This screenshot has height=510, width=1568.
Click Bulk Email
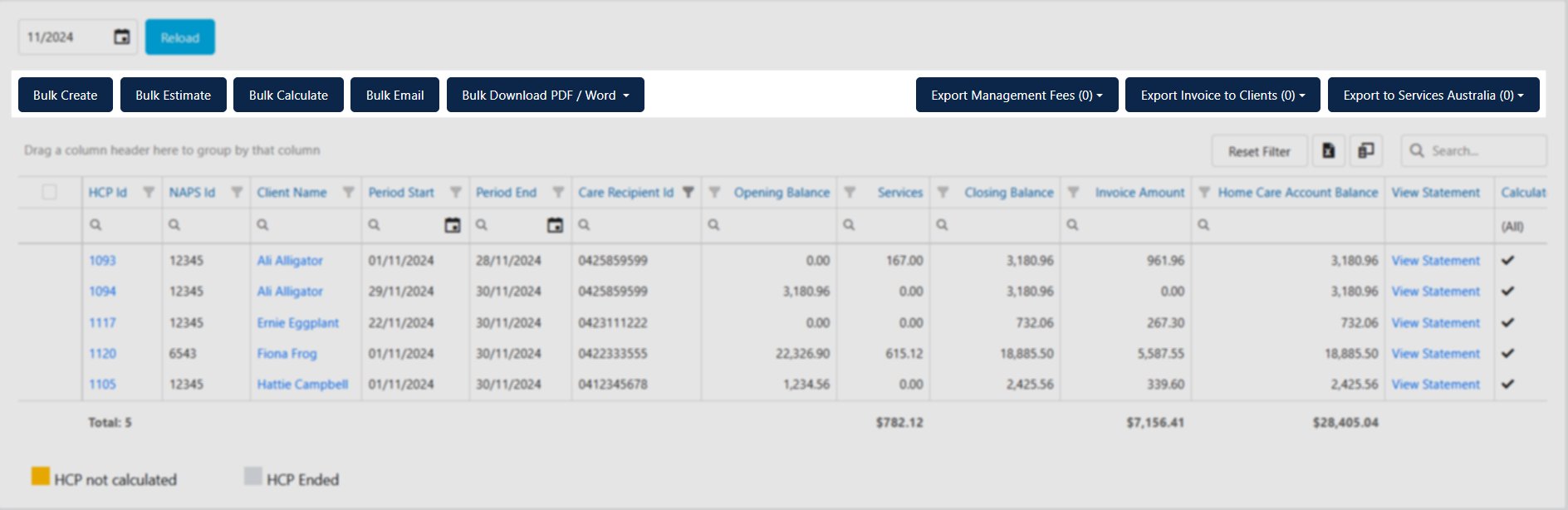coord(394,95)
